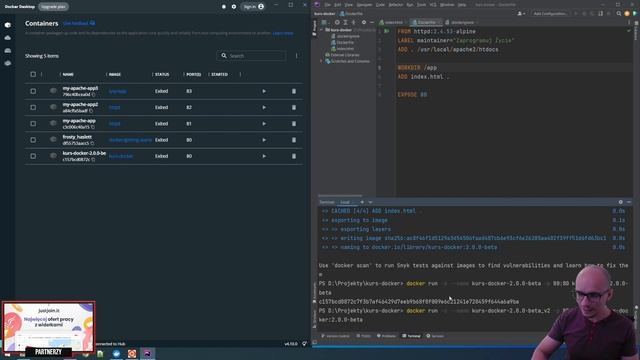
Task: Check the my-apache-app3 row checkbox
Action: point(33,91)
